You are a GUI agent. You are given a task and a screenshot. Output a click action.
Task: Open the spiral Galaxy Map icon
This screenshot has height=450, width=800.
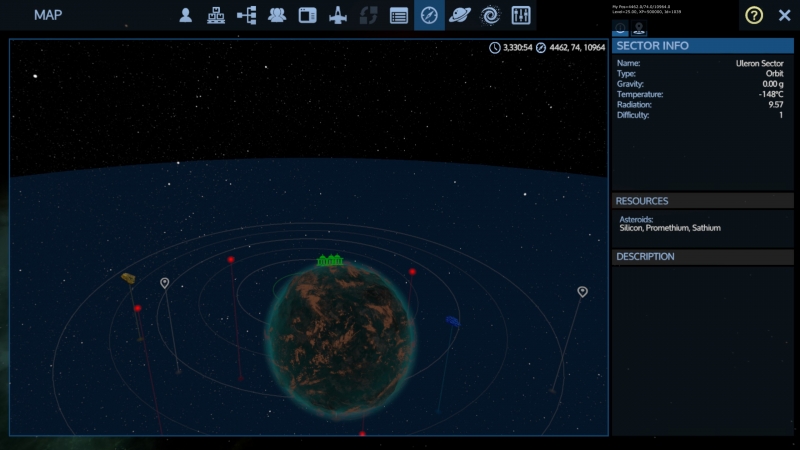point(490,15)
